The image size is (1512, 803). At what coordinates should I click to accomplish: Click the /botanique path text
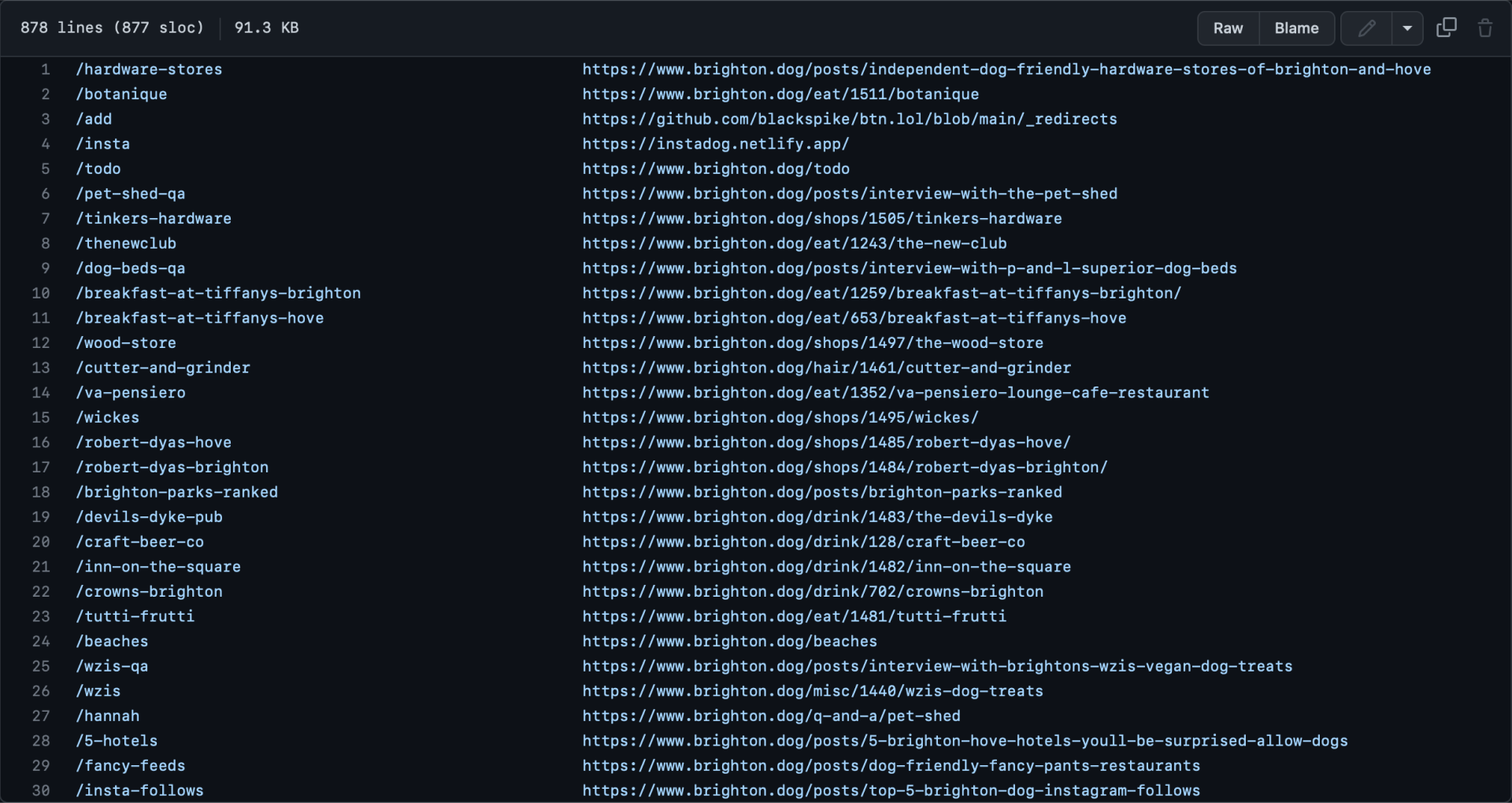121,94
